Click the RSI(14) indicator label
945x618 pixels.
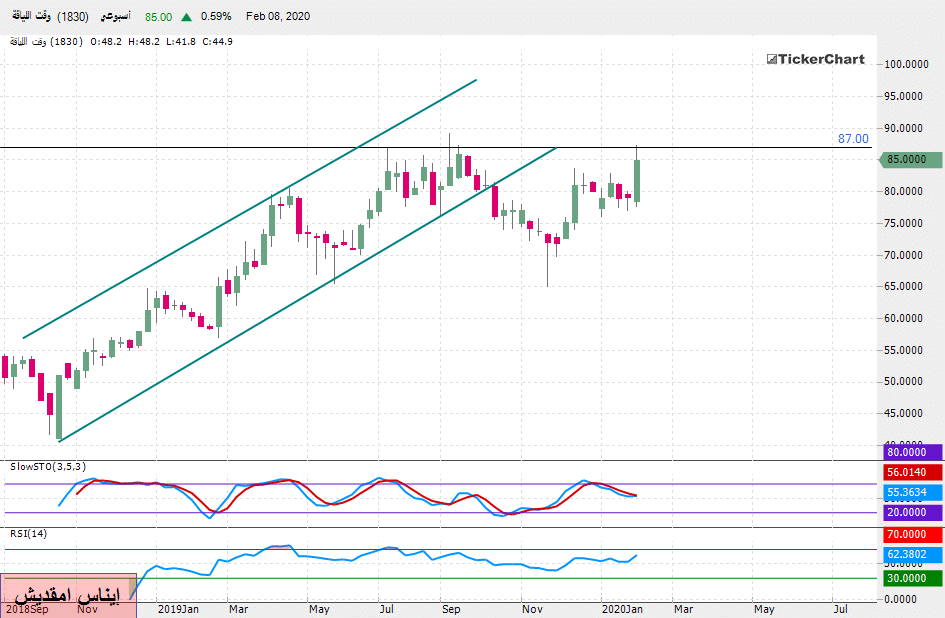tap(28, 533)
